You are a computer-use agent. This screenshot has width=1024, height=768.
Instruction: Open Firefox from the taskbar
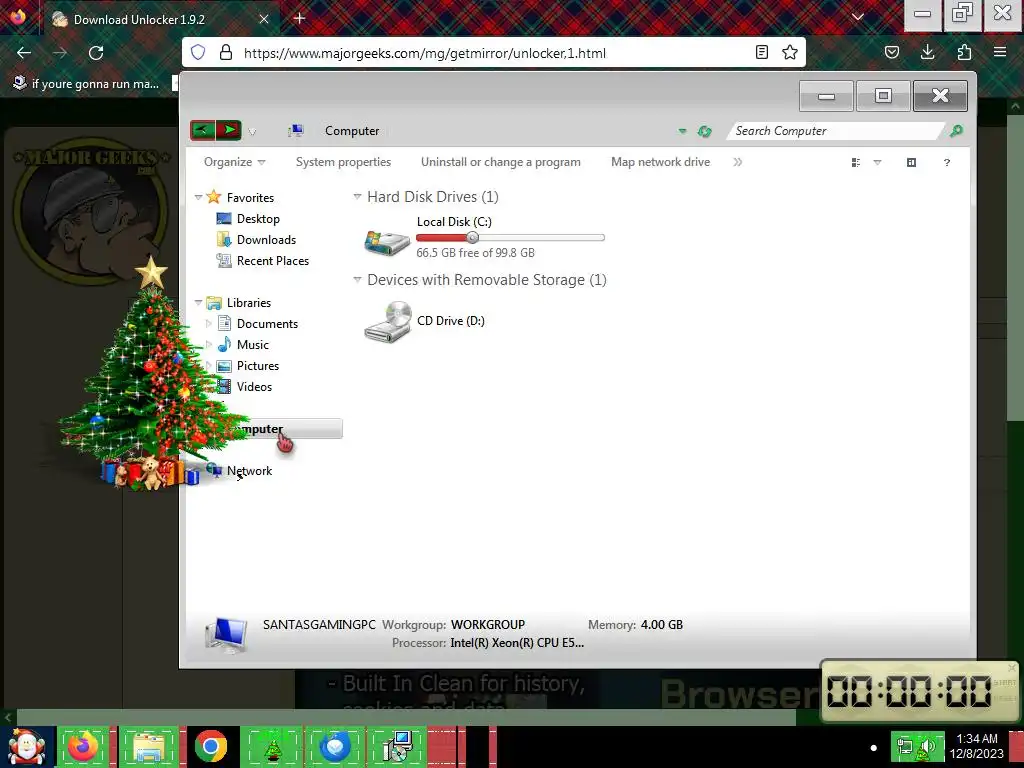coord(83,747)
